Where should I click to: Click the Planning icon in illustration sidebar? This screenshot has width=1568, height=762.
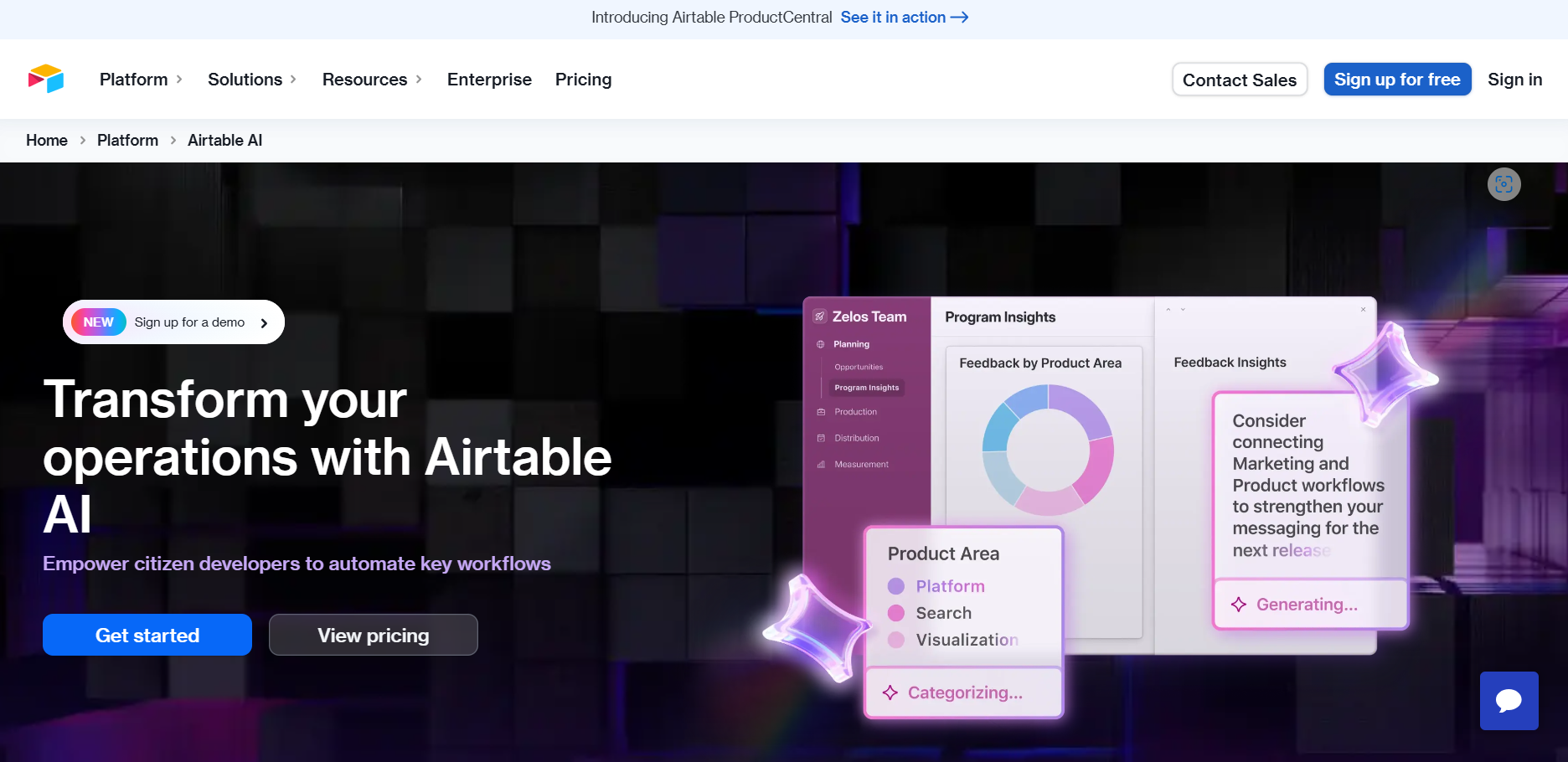click(821, 344)
